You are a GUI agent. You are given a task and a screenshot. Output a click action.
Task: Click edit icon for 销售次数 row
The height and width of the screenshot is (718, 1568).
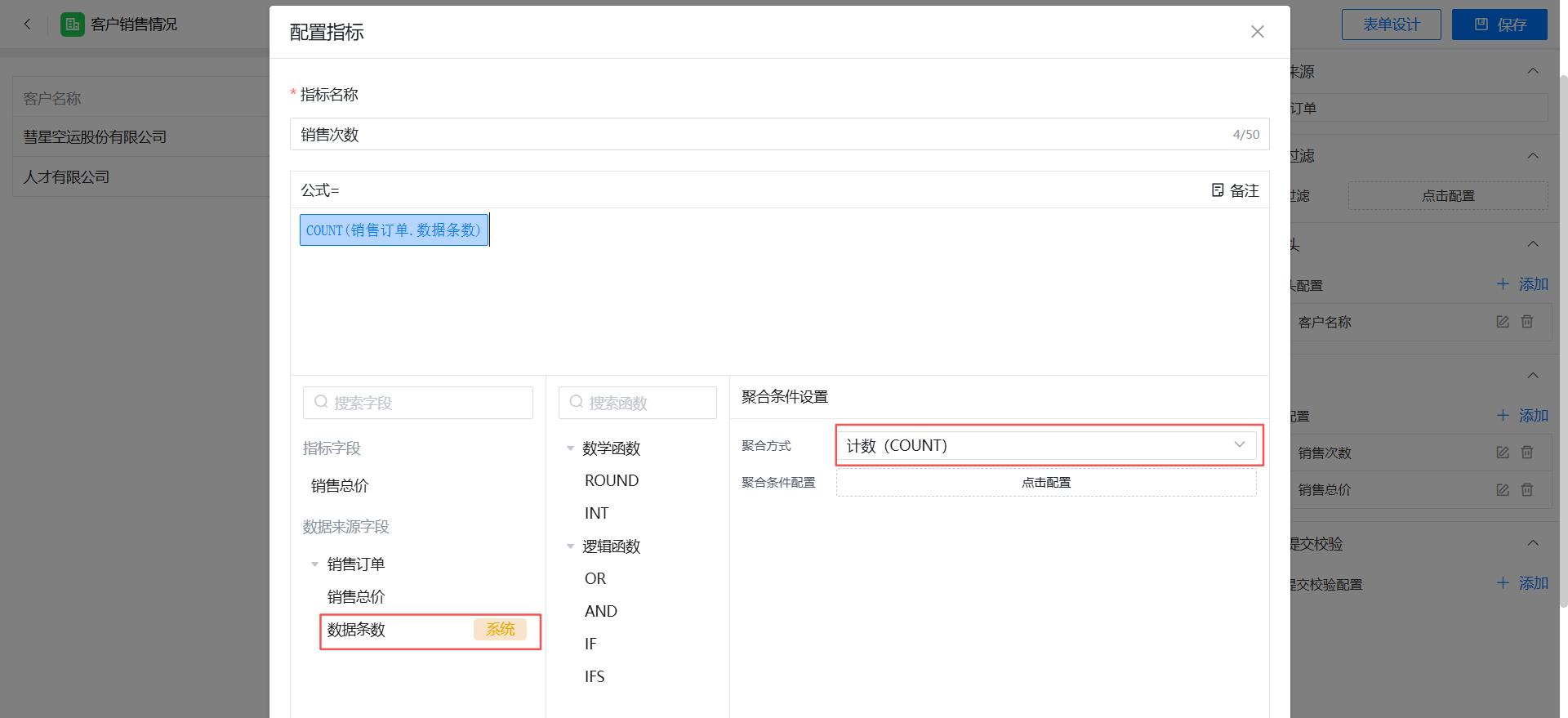(1502, 453)
